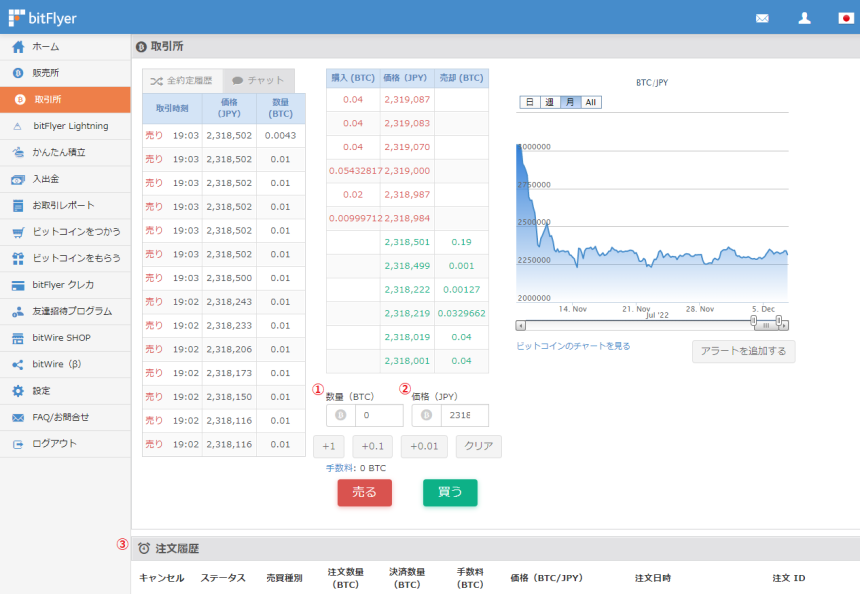Click the ask price 2,318,001 in order book
Viewport: 860px width, 594px height.
coord(407,361)
